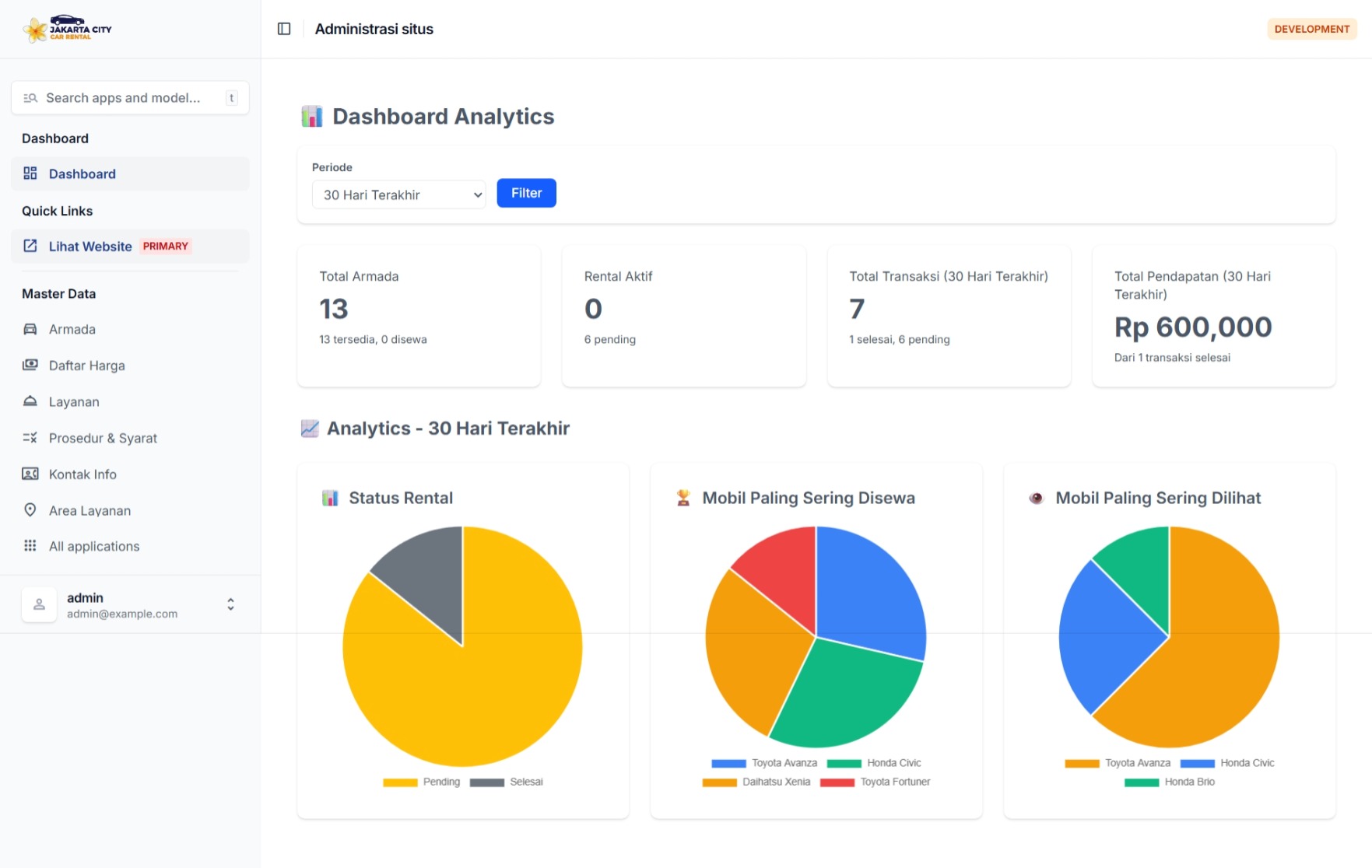Select the Prosedur & Syarat list icon
Viewport: 1372px width, 868px height.
pyautogui.click(x=30, y=438)
